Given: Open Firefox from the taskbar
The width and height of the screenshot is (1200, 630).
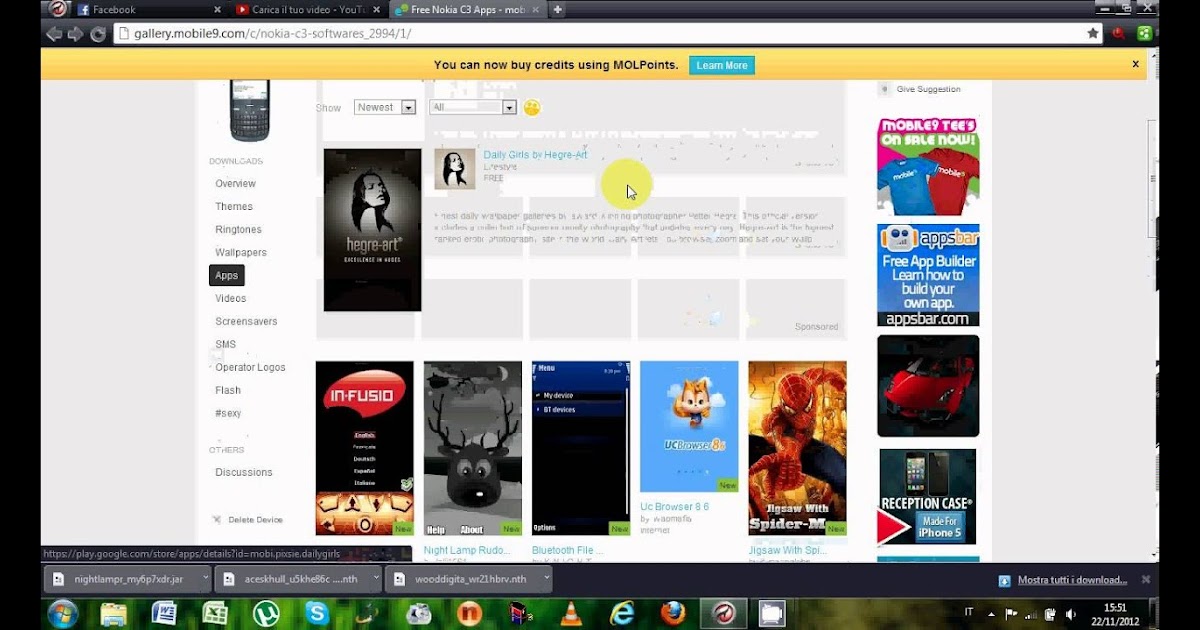Looking at the screenshot, I should tap(673, 613).
